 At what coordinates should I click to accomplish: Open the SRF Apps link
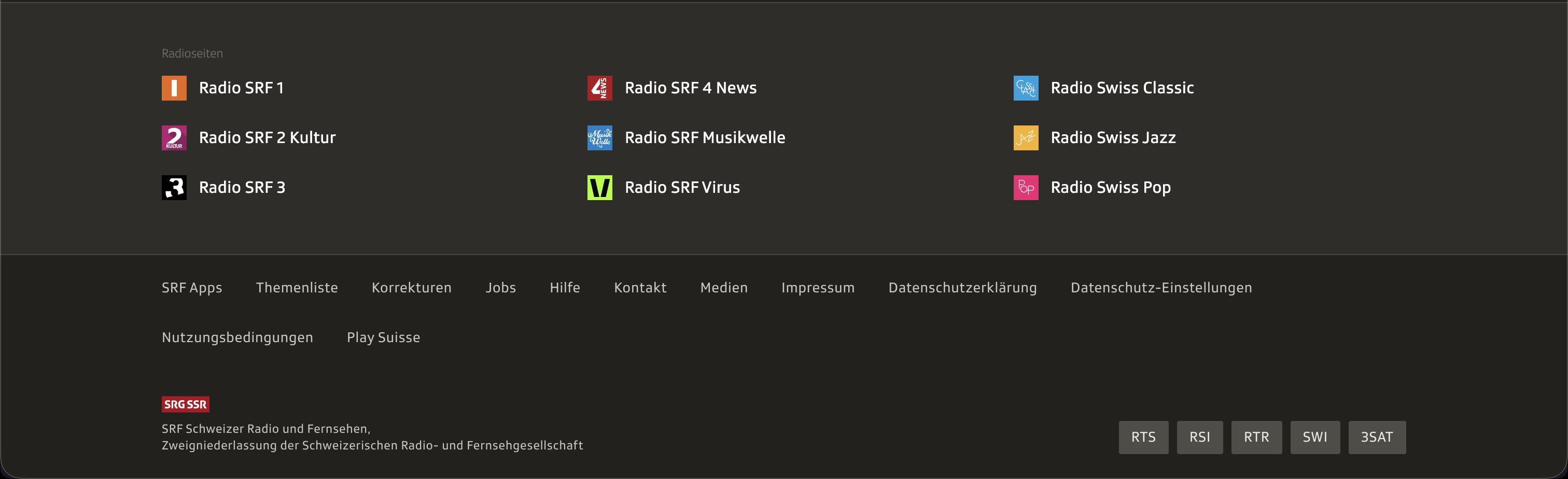[192, 288]
